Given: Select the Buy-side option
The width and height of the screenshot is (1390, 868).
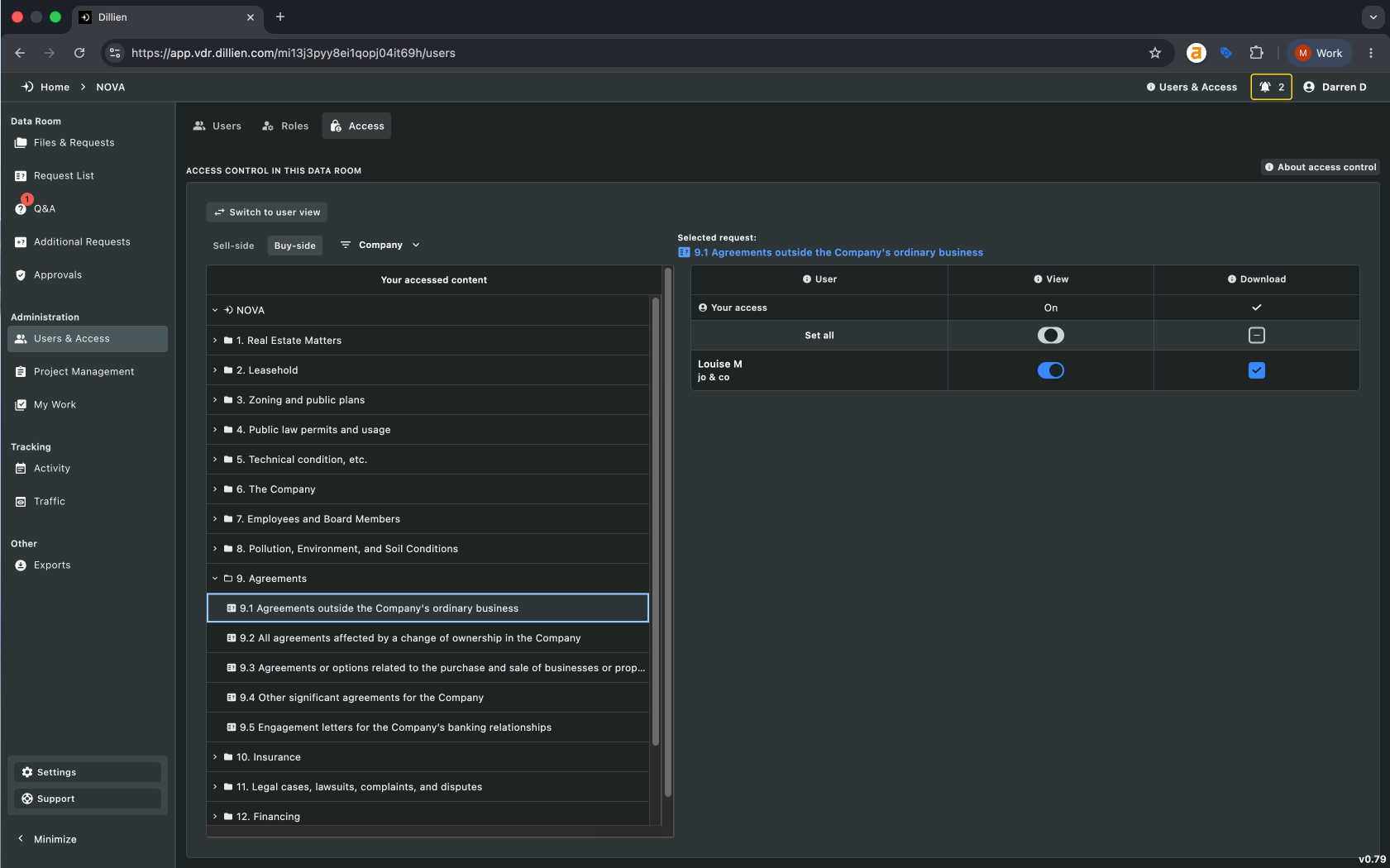Looking at the screenshot, I should point(295,246).
